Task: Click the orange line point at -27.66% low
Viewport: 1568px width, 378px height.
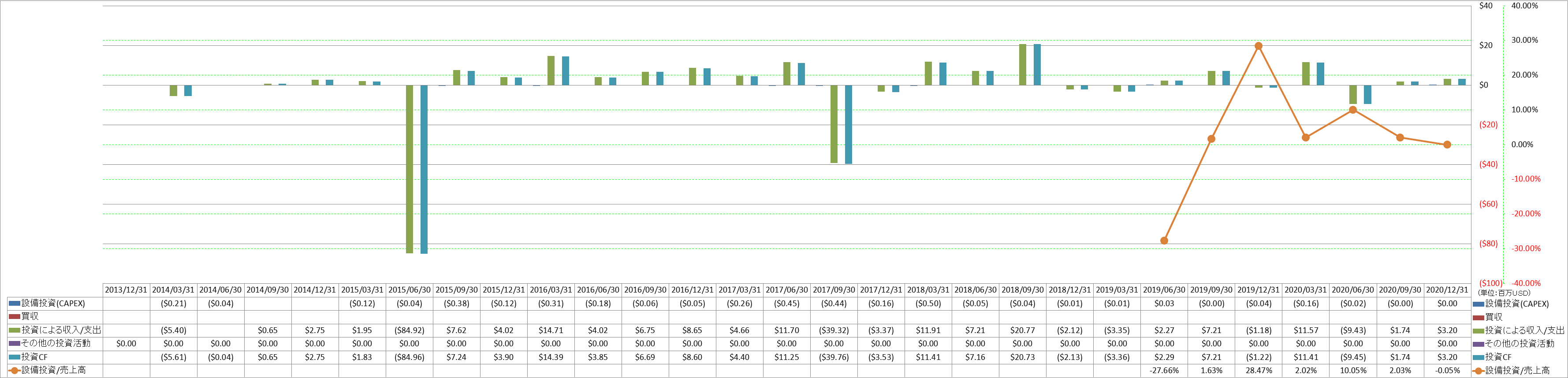Action: tap(1164, 241)
